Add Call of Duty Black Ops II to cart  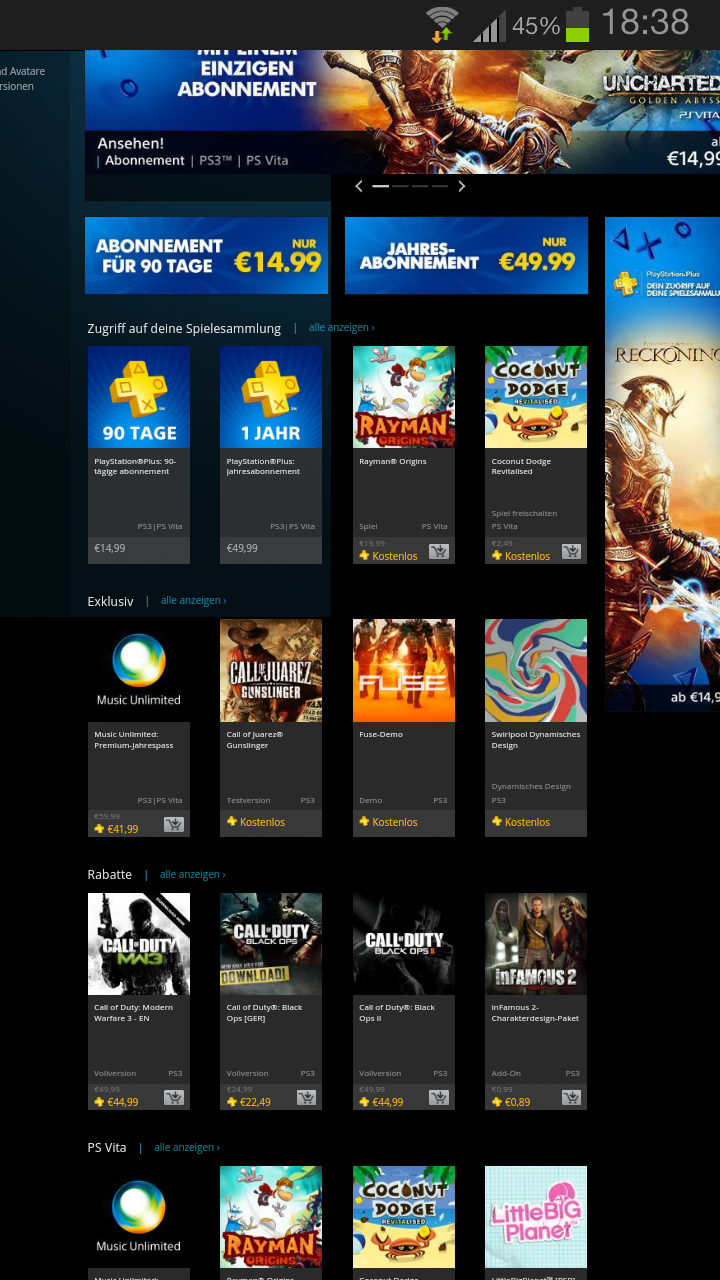point(438,1097)
